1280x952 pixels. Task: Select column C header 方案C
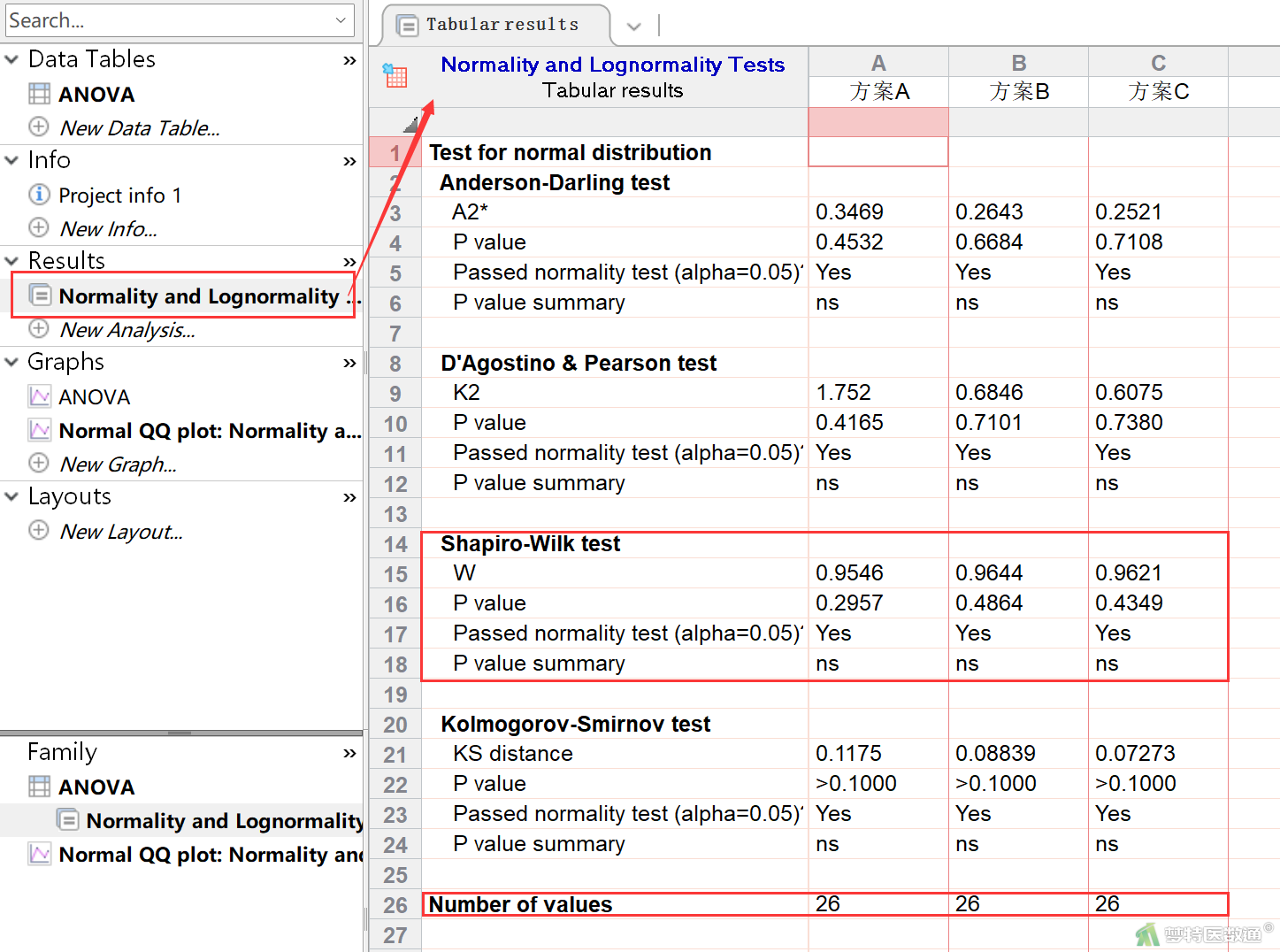(x=1158, y=91)
